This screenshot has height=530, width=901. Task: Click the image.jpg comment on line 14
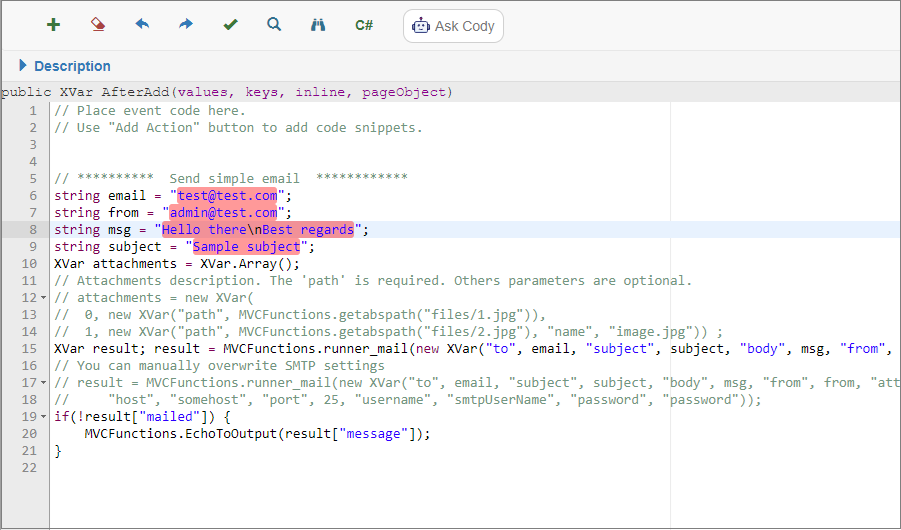tap(388, 332)
